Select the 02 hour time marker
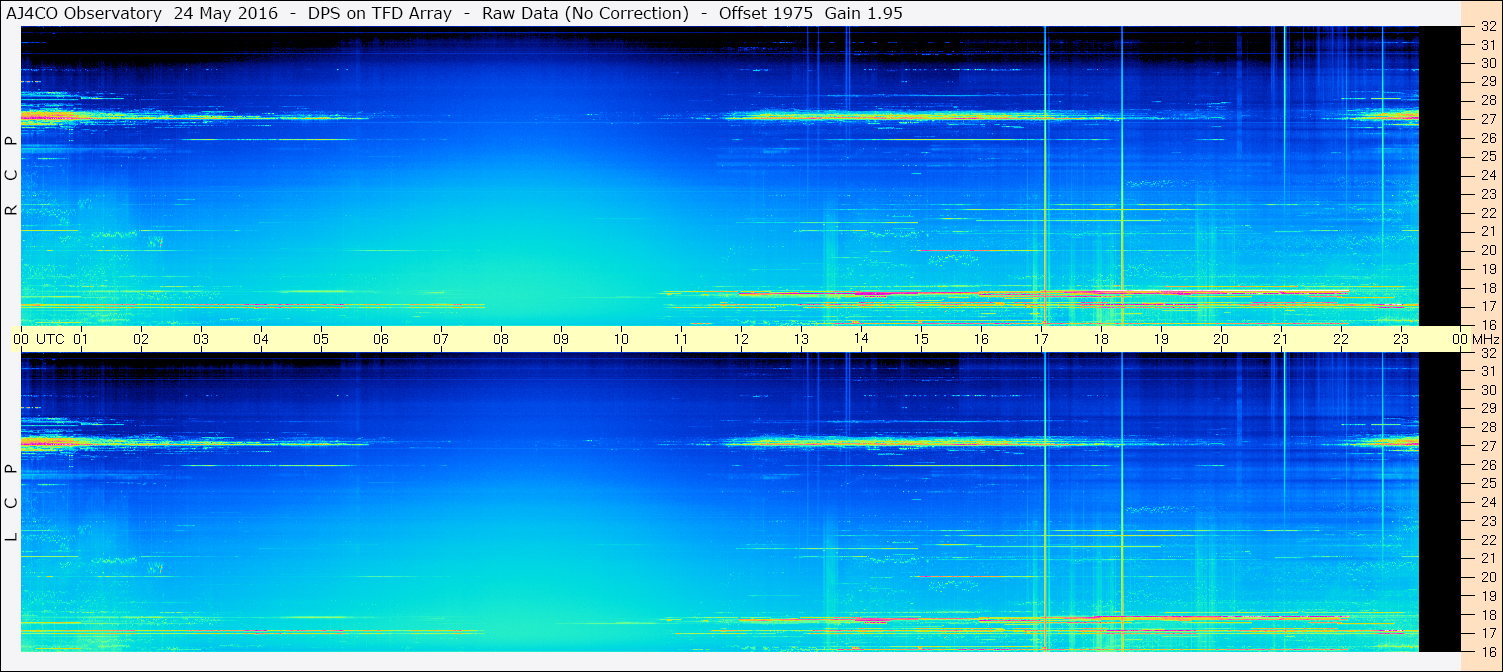 tap(141, 339)
